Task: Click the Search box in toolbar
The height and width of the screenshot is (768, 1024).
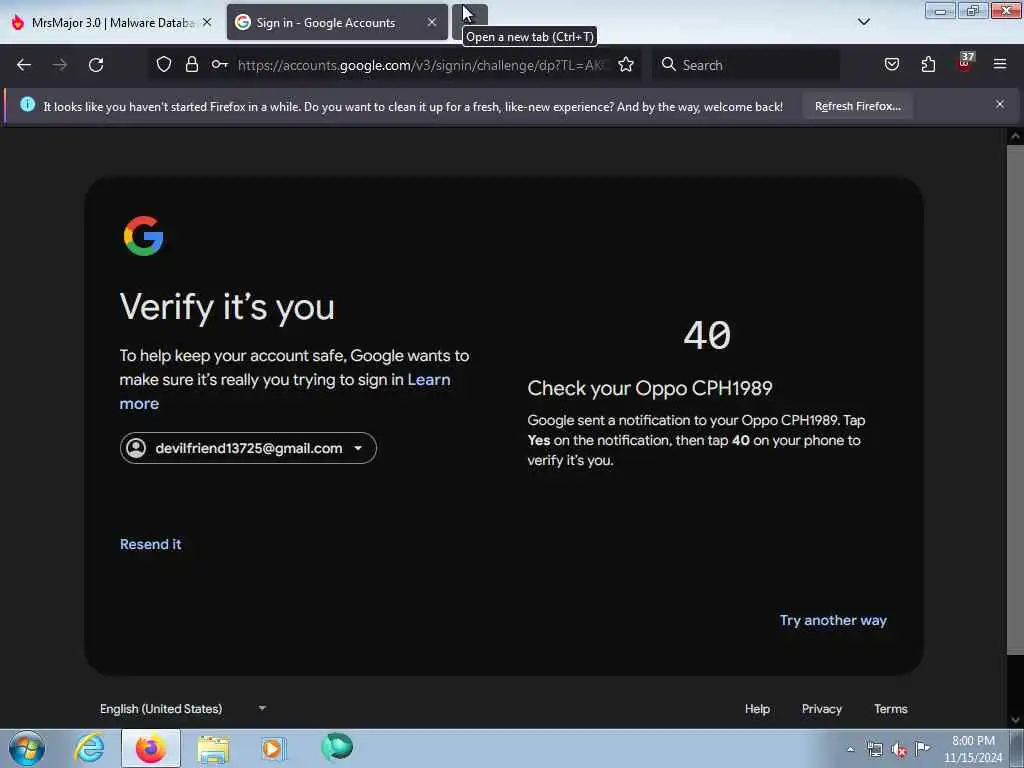Action: coord(746,65)
